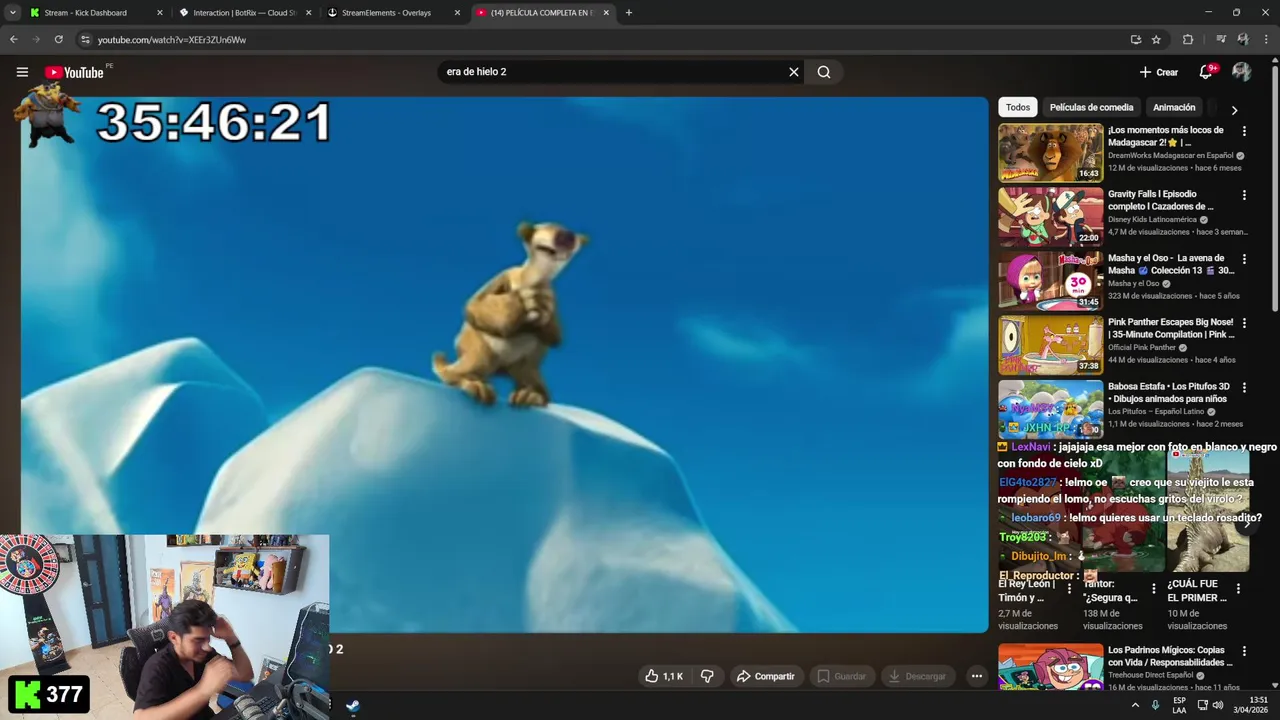This screenshot has width=1280, height=720.
Task: Click the Crear button
Action: [x=1159, y=72]
